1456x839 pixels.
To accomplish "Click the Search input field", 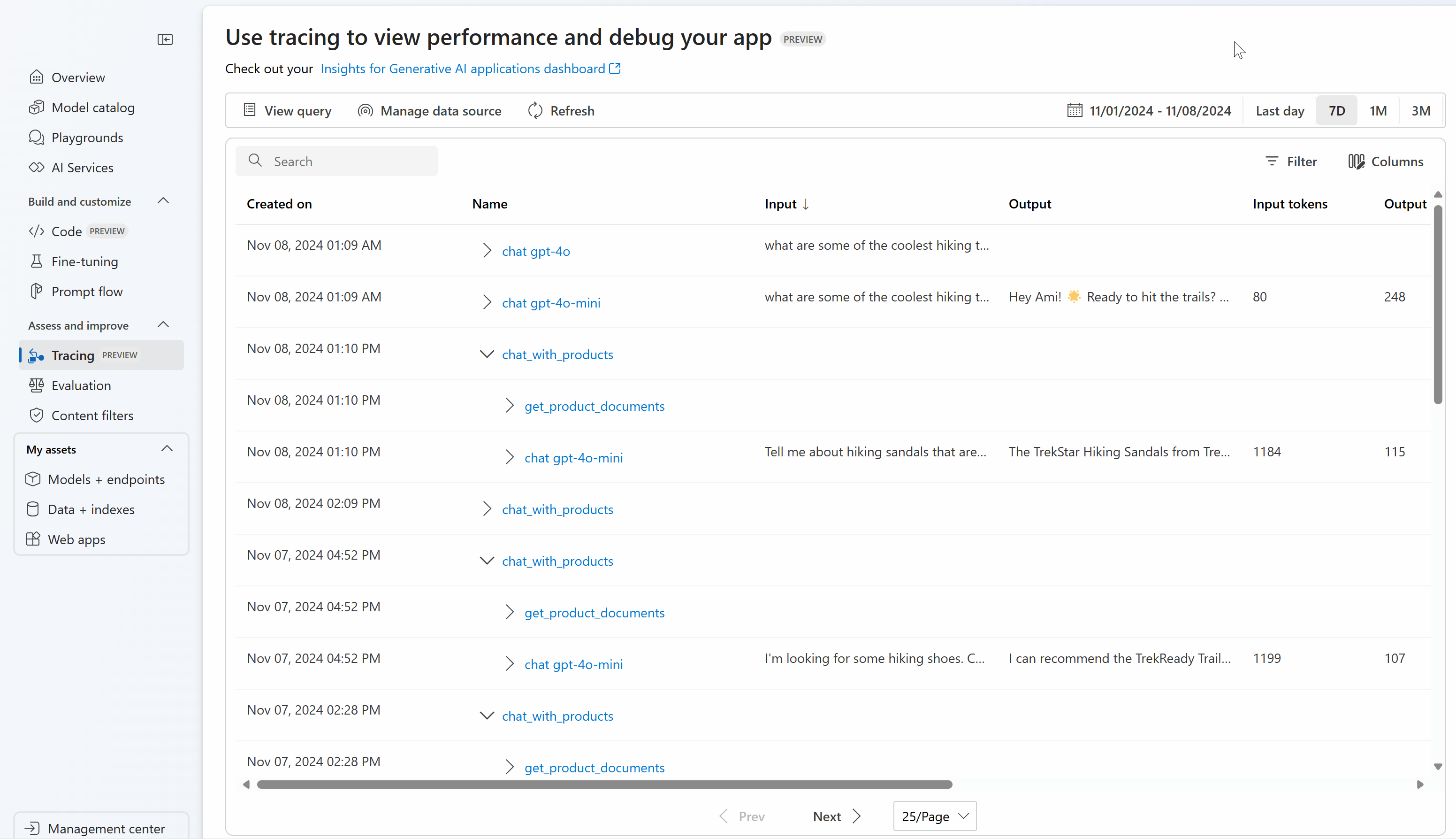I will tap(345, 162).
